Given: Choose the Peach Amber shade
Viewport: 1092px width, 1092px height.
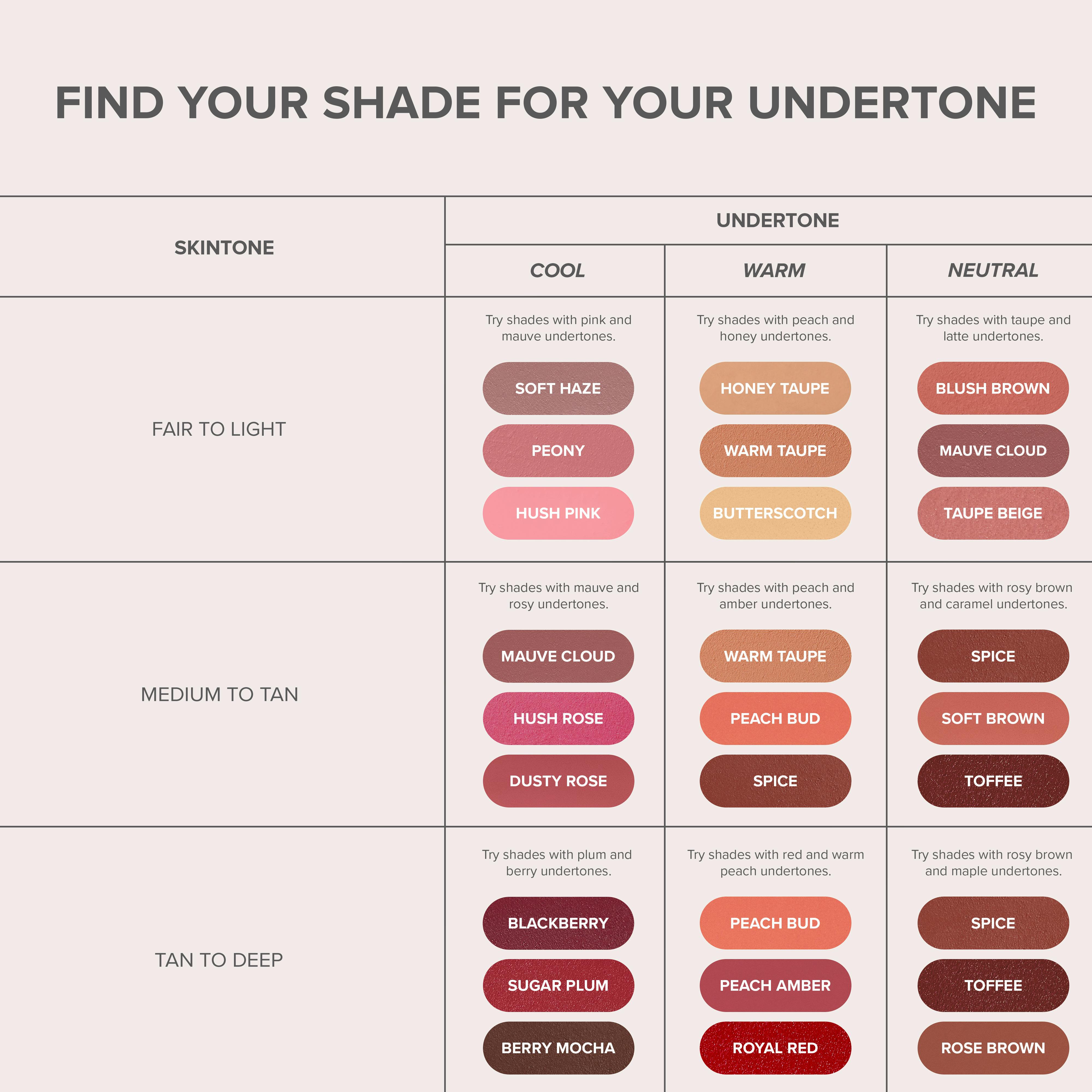Looking at the screenshot, I should 775,985.
